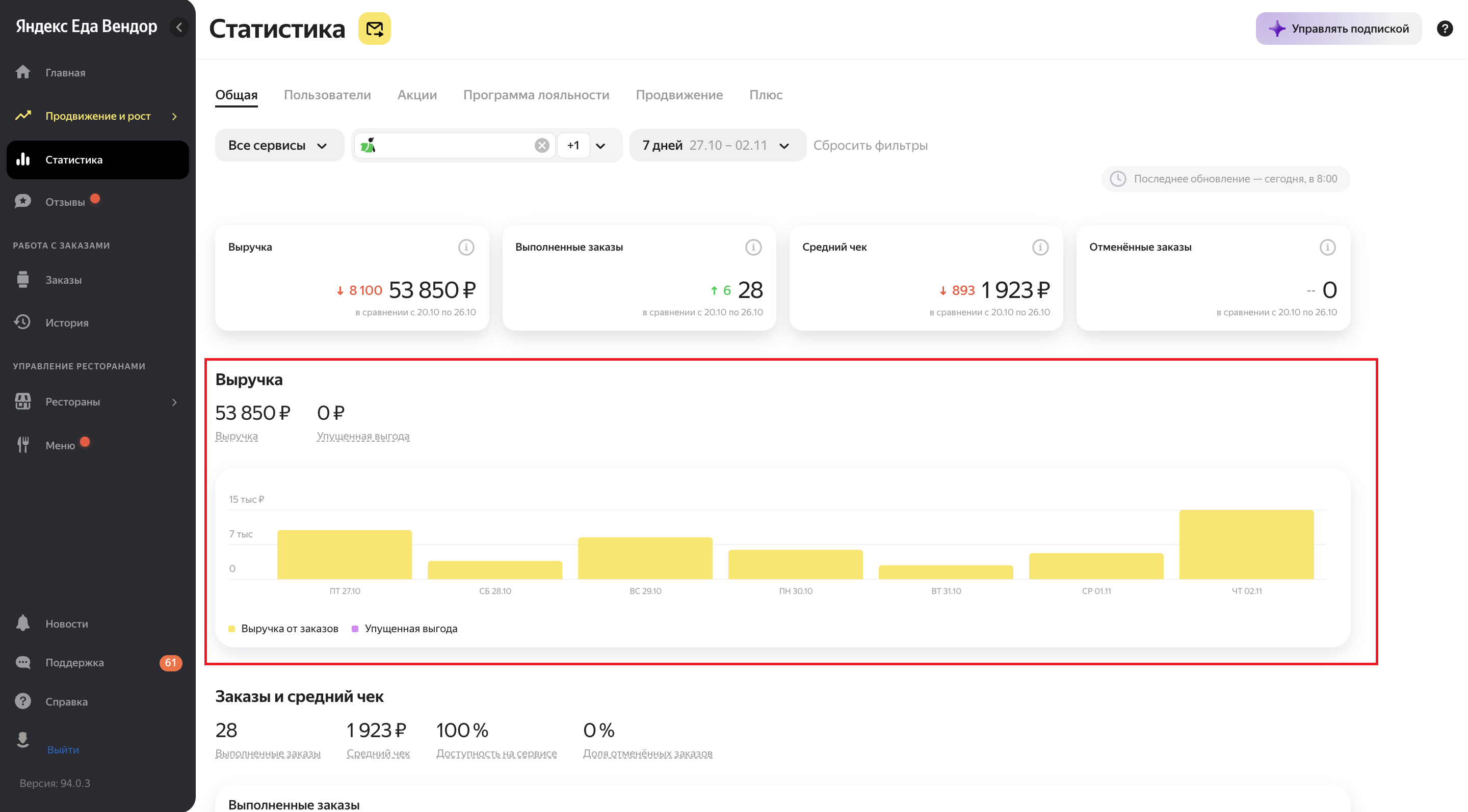Open Поддержка chat in the sidebar

click(74, 662)
